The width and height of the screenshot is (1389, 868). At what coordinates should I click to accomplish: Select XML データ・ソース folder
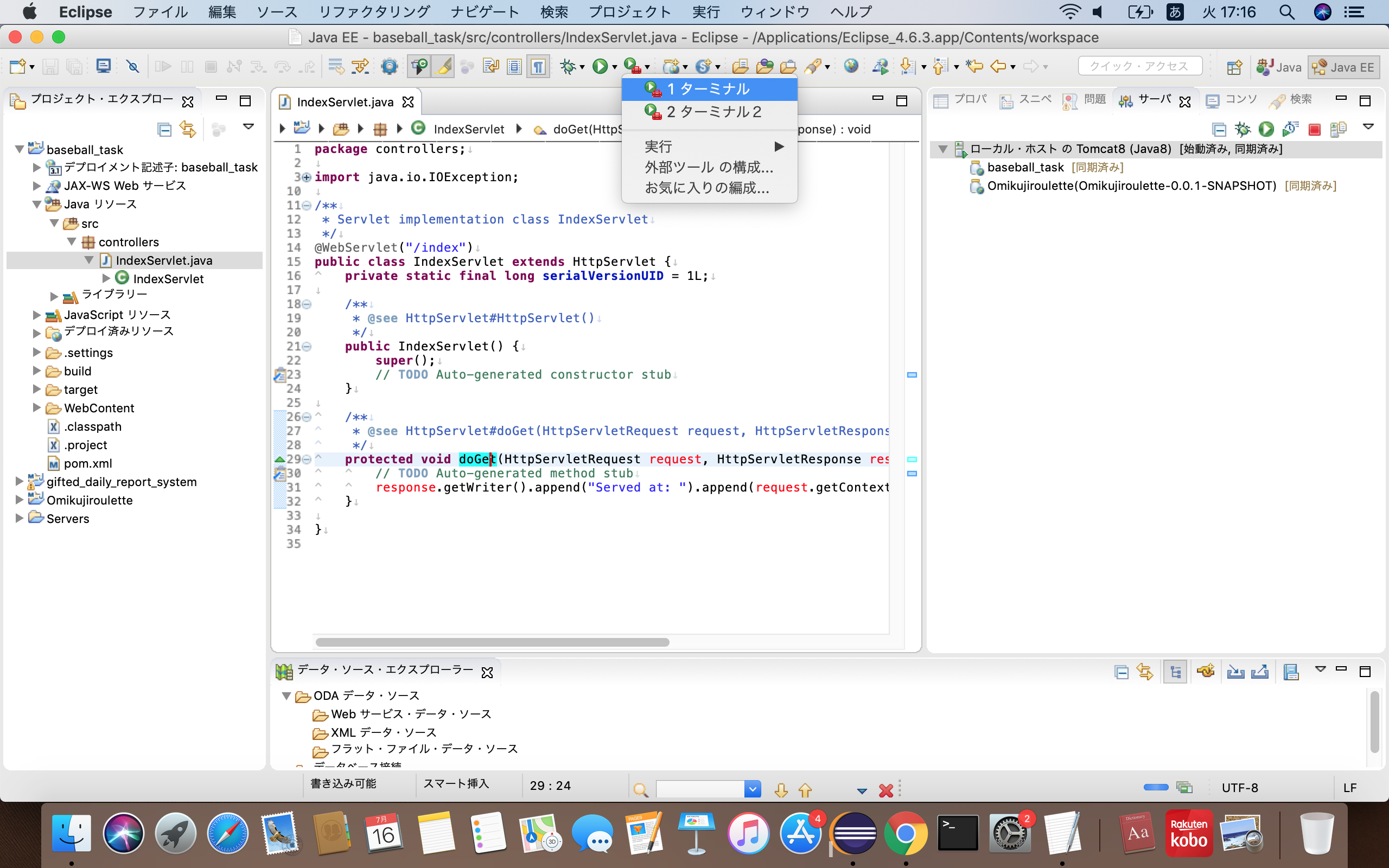click(x=375, y=732)
